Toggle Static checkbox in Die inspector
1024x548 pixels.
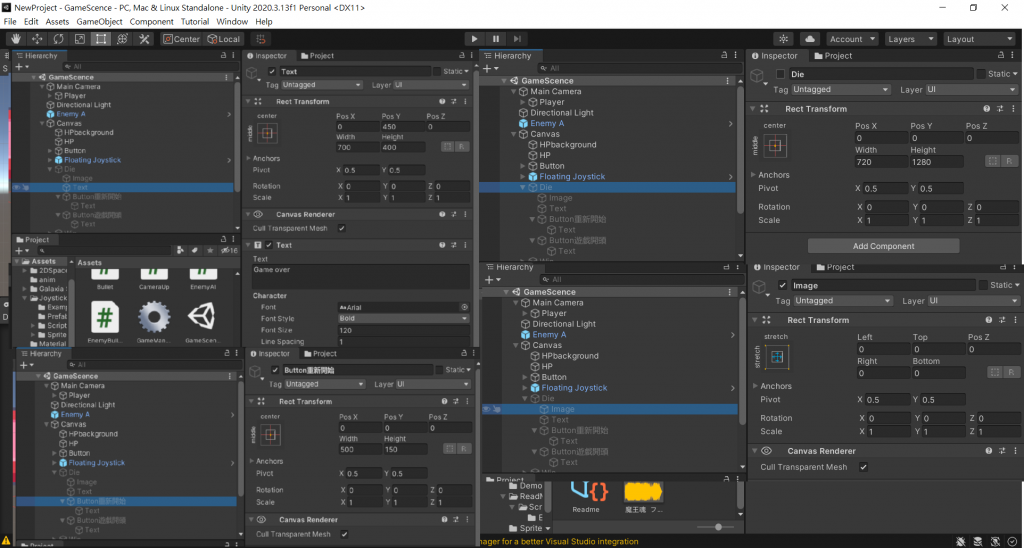pos(981,74)
